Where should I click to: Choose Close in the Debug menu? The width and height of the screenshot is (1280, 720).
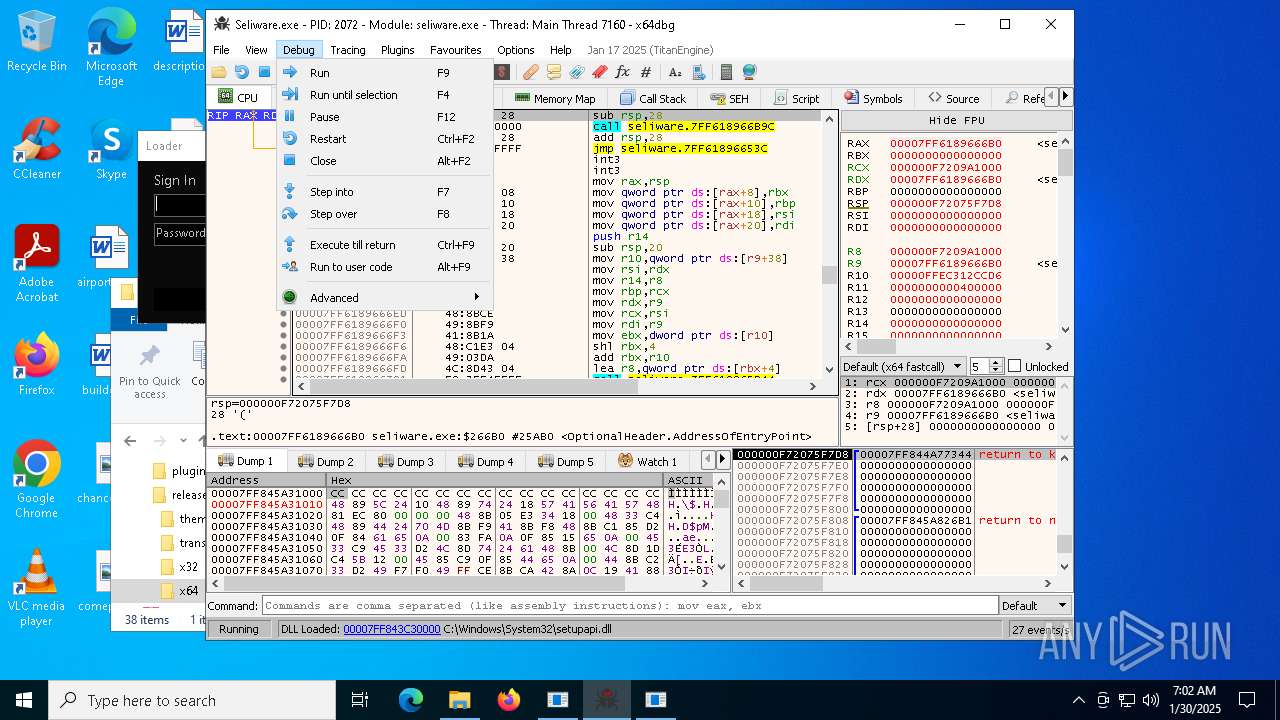point(384,161)
